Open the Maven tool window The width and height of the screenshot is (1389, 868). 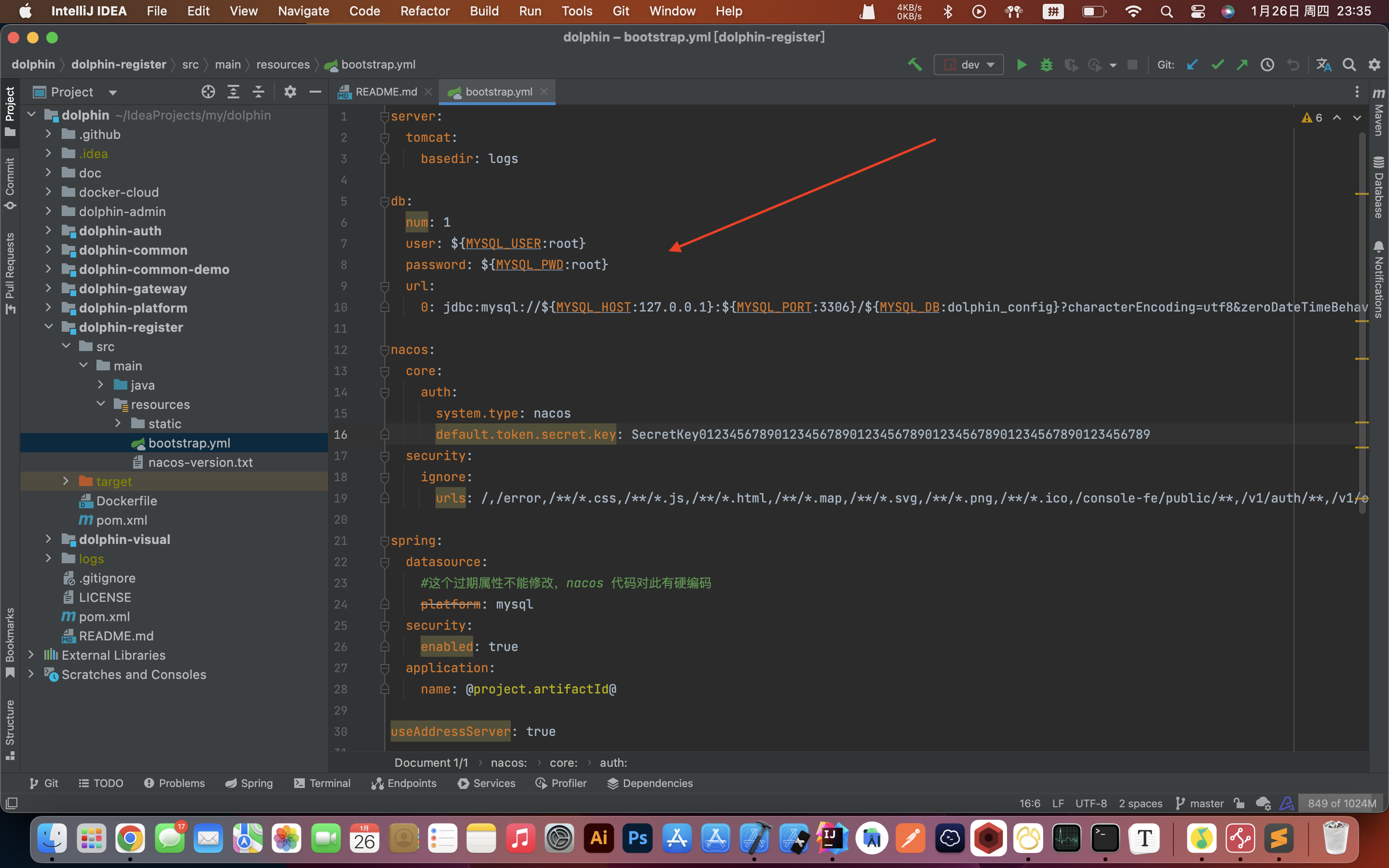[x=1379, y=112]
